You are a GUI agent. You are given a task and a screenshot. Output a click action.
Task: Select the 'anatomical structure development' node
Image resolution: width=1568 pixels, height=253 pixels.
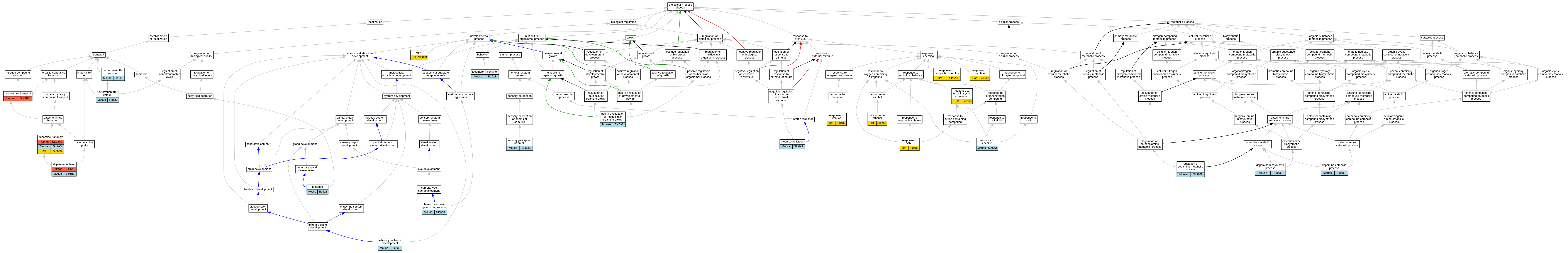[x=360, y=55]
